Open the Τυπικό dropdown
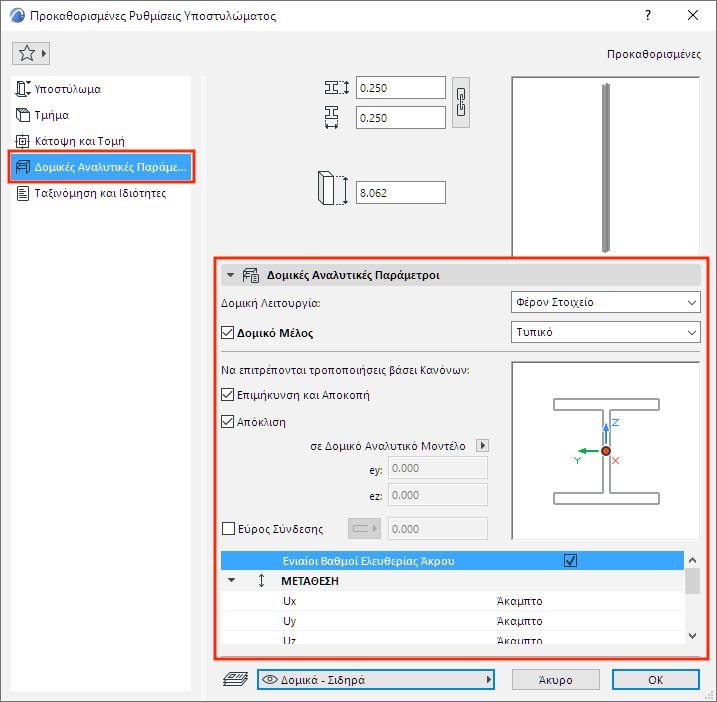The image size is (717, 702). click(x=605, y=332)
